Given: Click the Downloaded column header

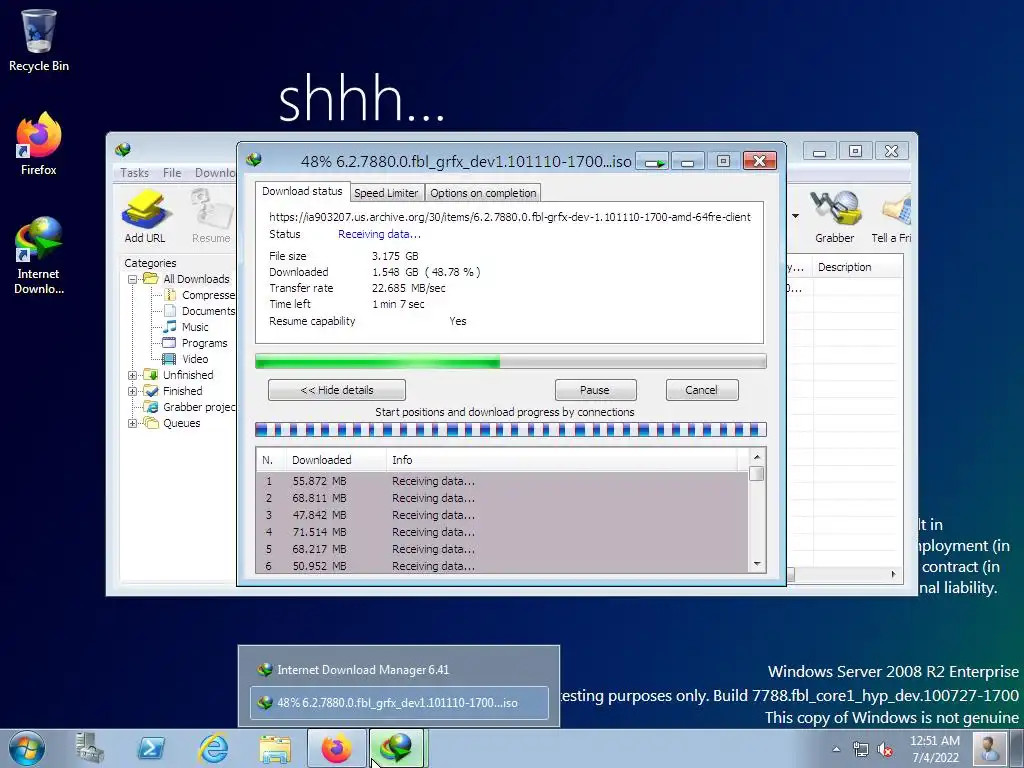Looking at the screenshot, I should coord(336,460).
